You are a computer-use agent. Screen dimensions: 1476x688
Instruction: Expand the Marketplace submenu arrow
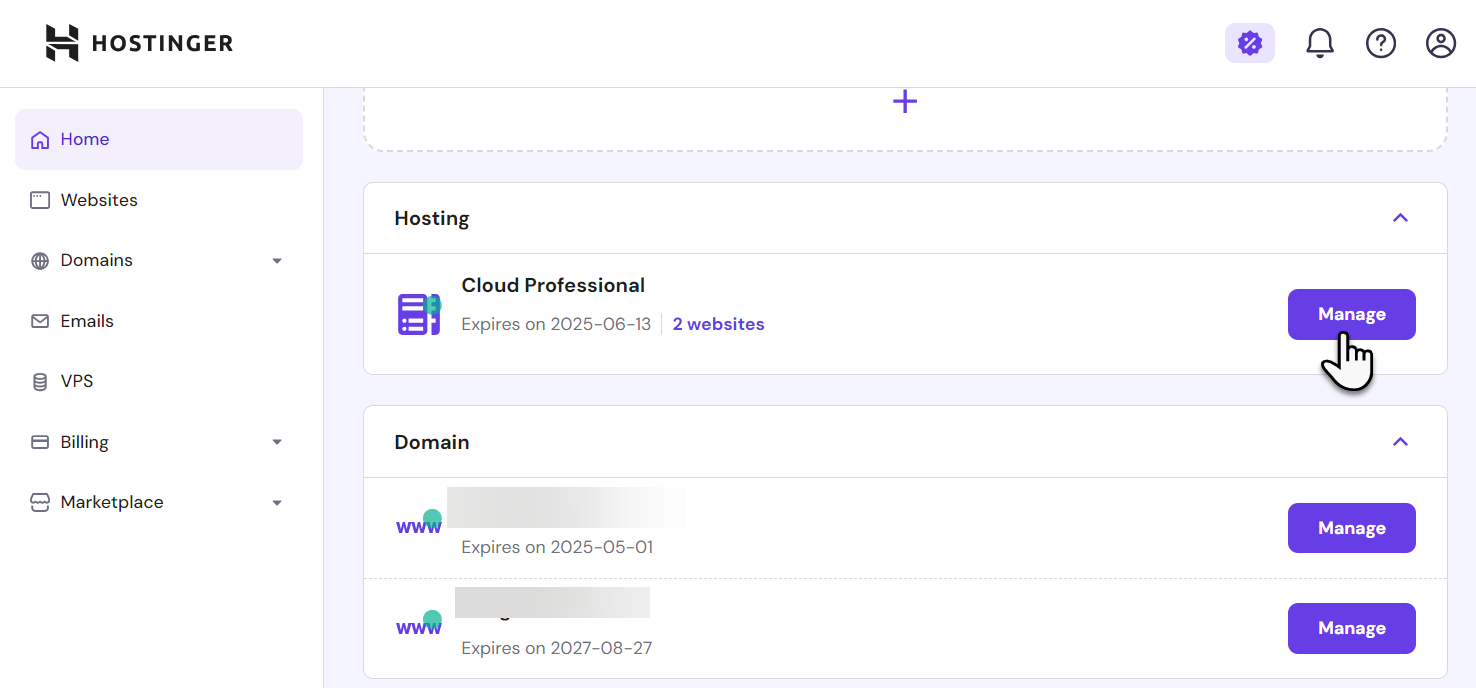pyautogui.click(x=277, y=503)
